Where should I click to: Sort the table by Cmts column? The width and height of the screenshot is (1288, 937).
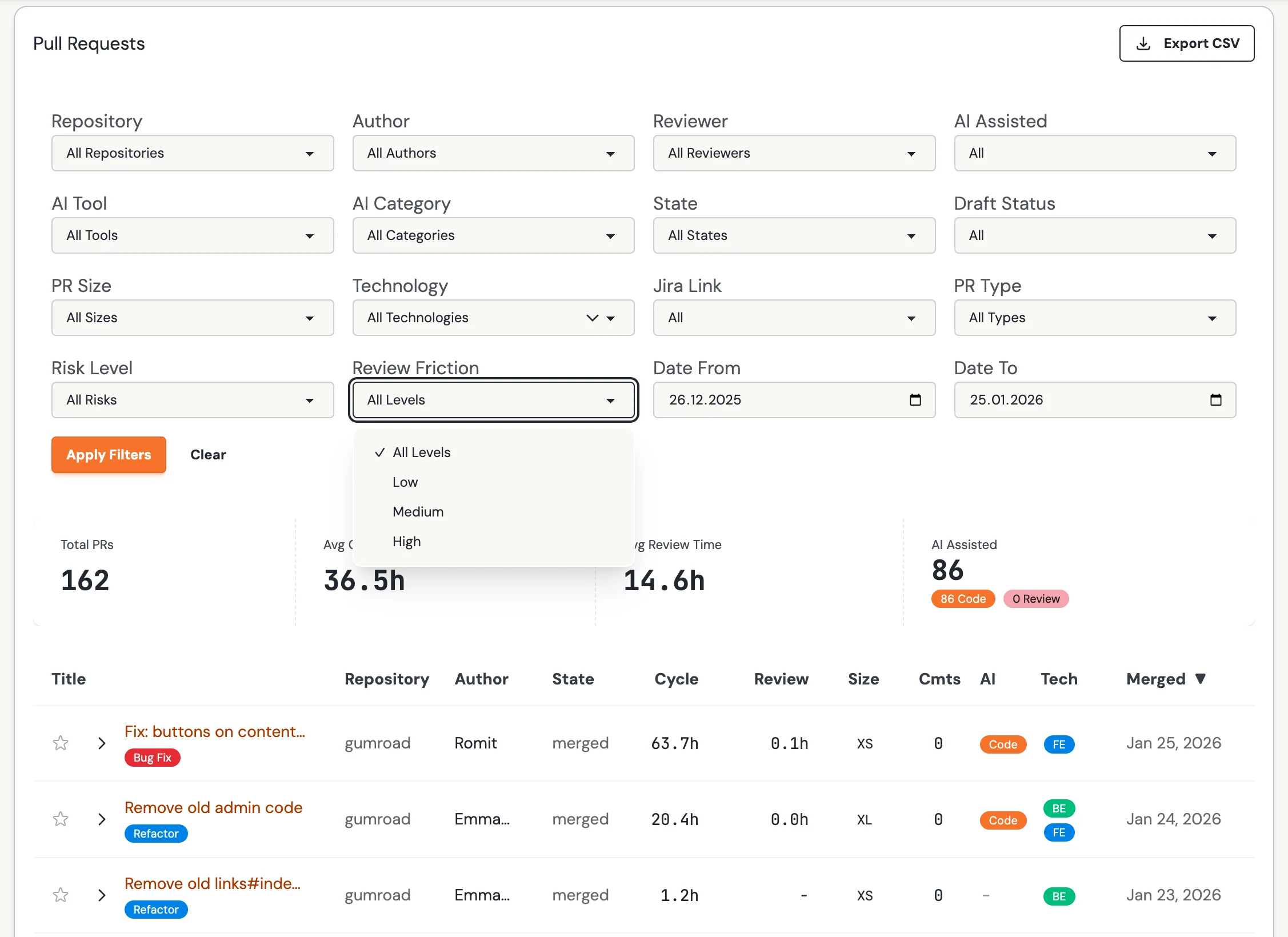(x=939, y=679)
